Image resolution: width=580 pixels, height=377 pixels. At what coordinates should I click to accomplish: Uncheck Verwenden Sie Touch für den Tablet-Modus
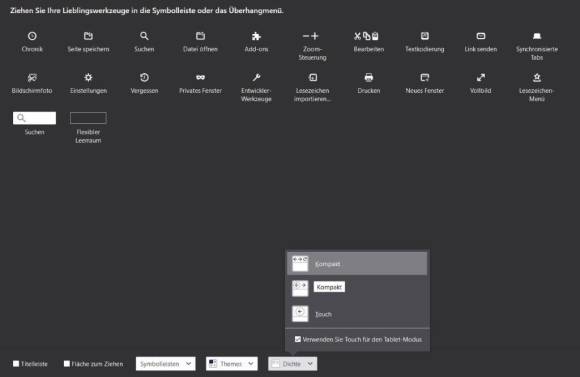coord(298,339)
